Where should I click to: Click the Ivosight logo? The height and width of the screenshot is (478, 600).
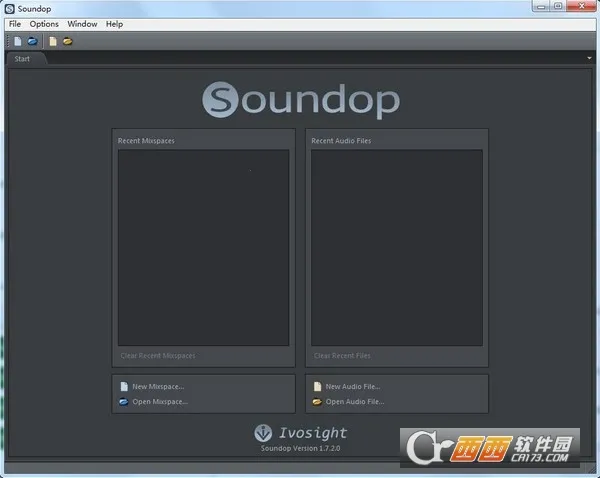tap(301, 433)
